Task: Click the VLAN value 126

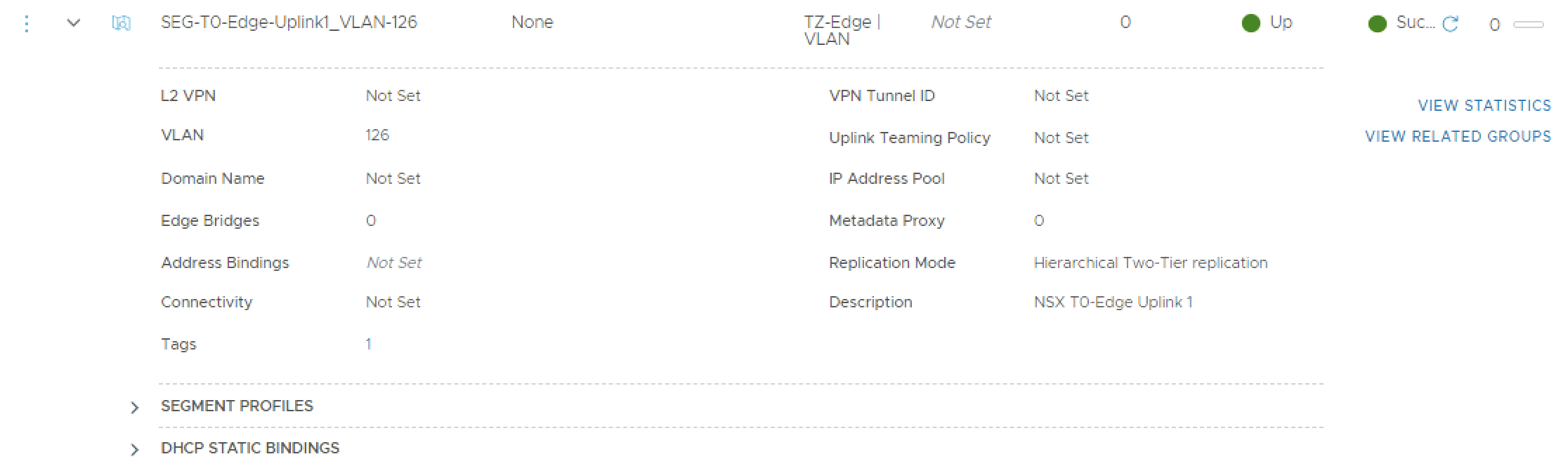Action: click(377, 135)
